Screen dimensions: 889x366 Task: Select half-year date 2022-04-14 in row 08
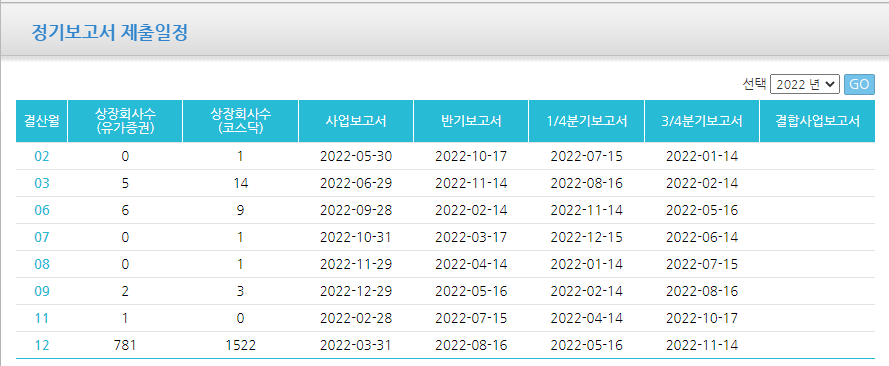point(471,264)
